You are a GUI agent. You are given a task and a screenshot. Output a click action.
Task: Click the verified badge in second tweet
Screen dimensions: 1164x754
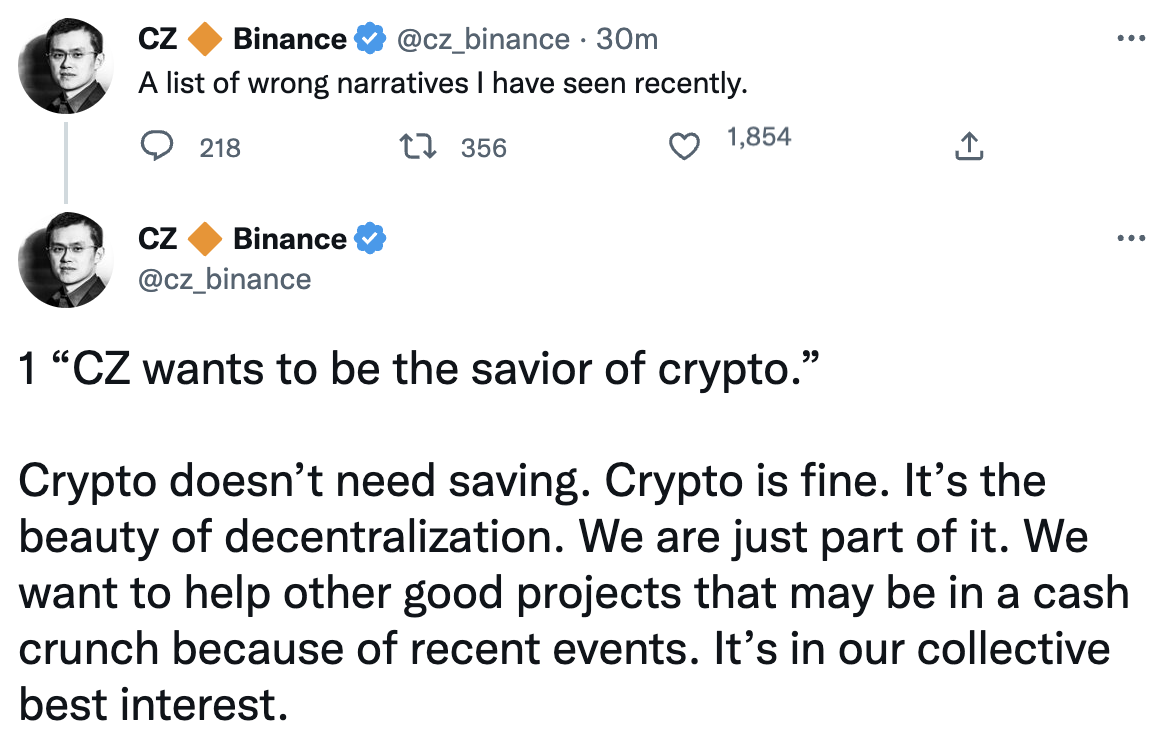tap(370, 239)
